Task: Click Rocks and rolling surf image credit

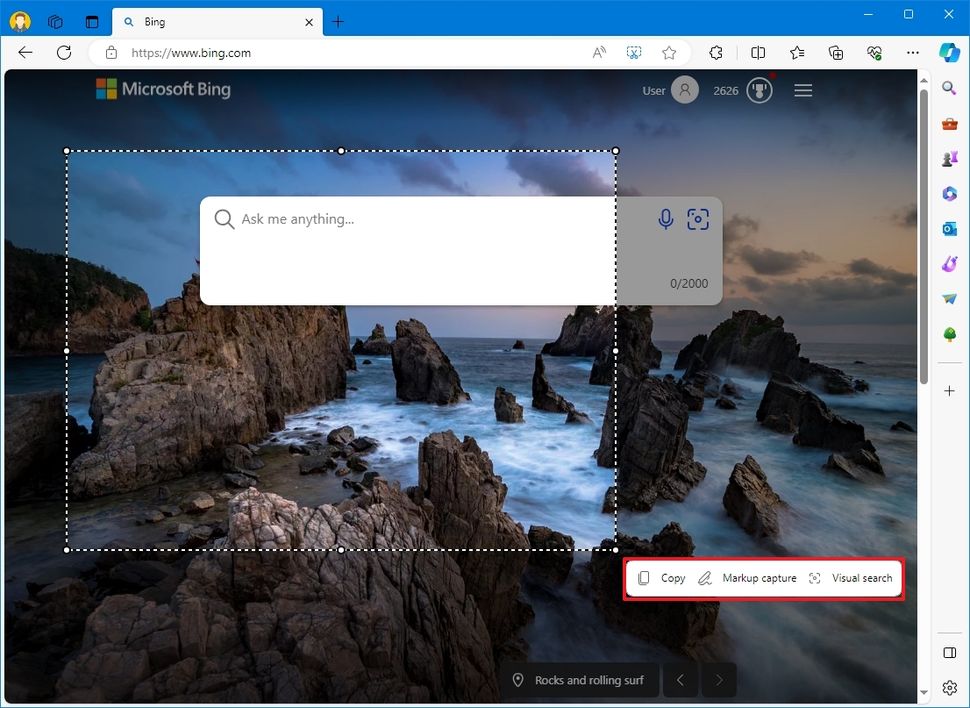Action: (588, 680)
